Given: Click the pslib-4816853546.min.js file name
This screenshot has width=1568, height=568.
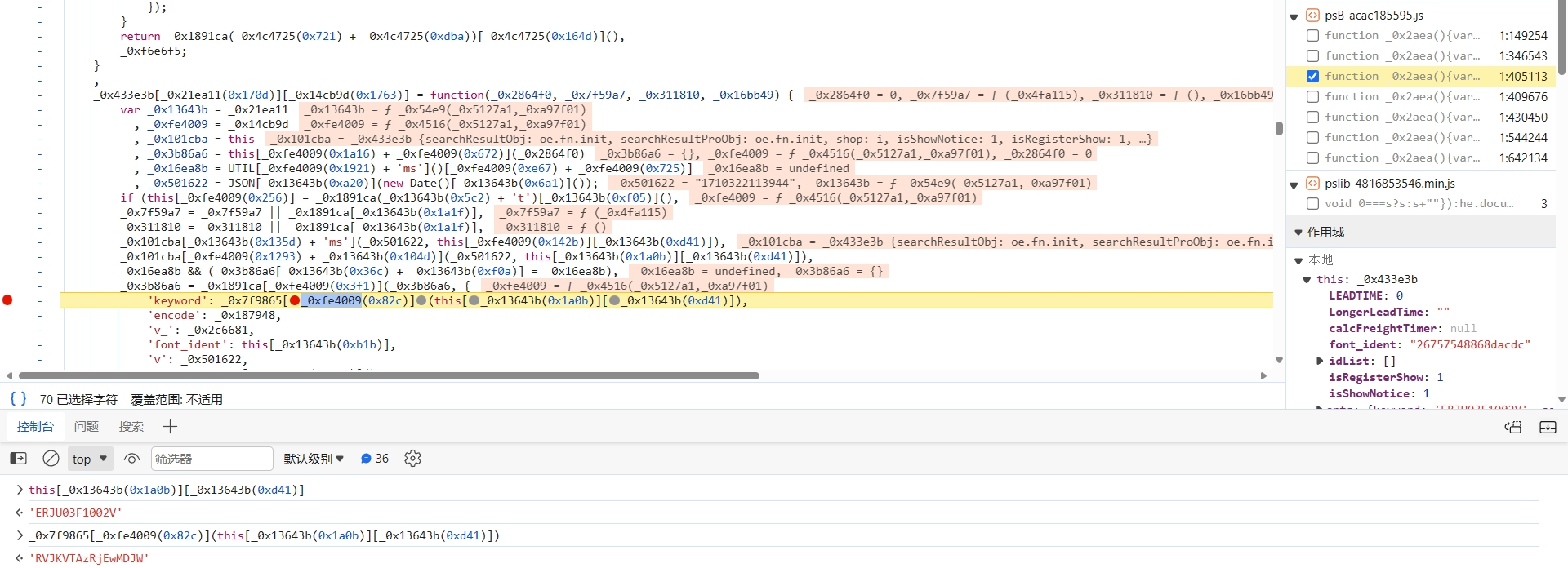Looking at the screenshot, I should [1390, 183].
